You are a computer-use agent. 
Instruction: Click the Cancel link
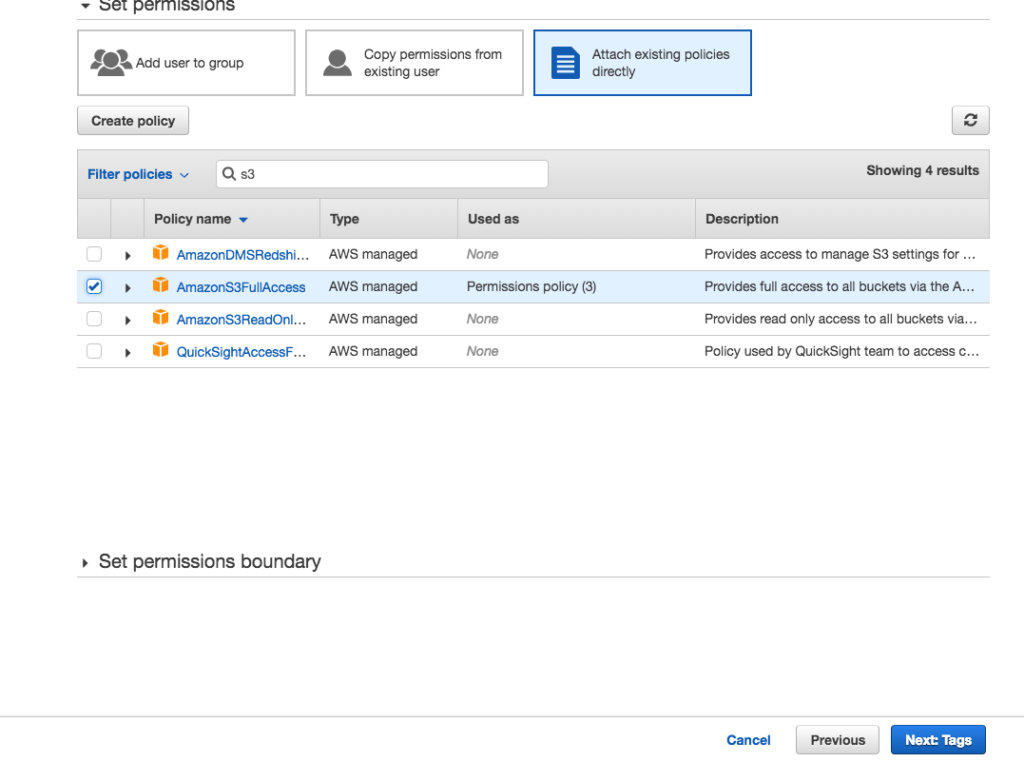pyautogui.click(x=748, y=740)
